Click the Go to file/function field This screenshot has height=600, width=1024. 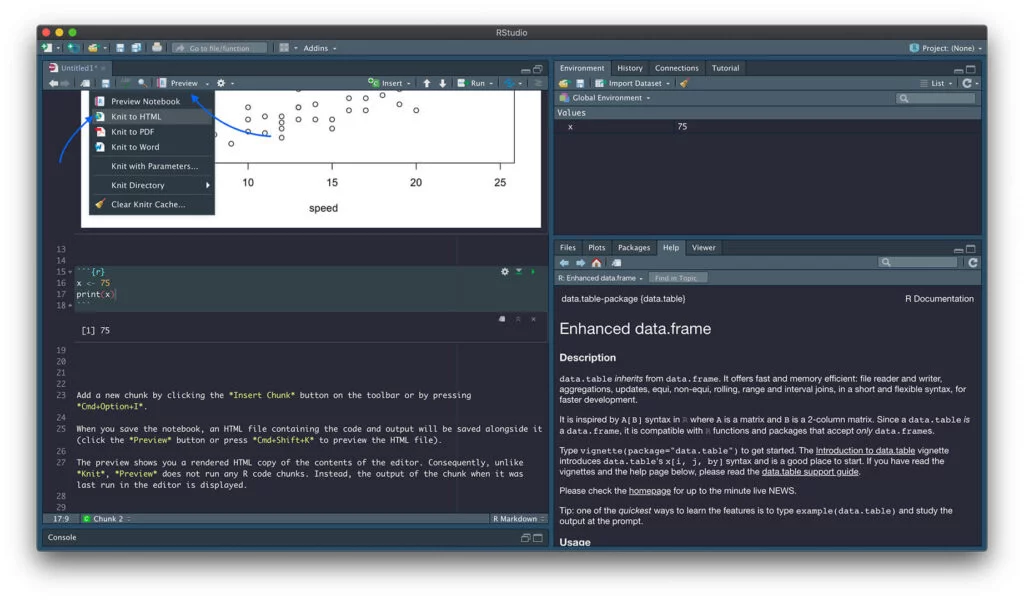(219, 48)
